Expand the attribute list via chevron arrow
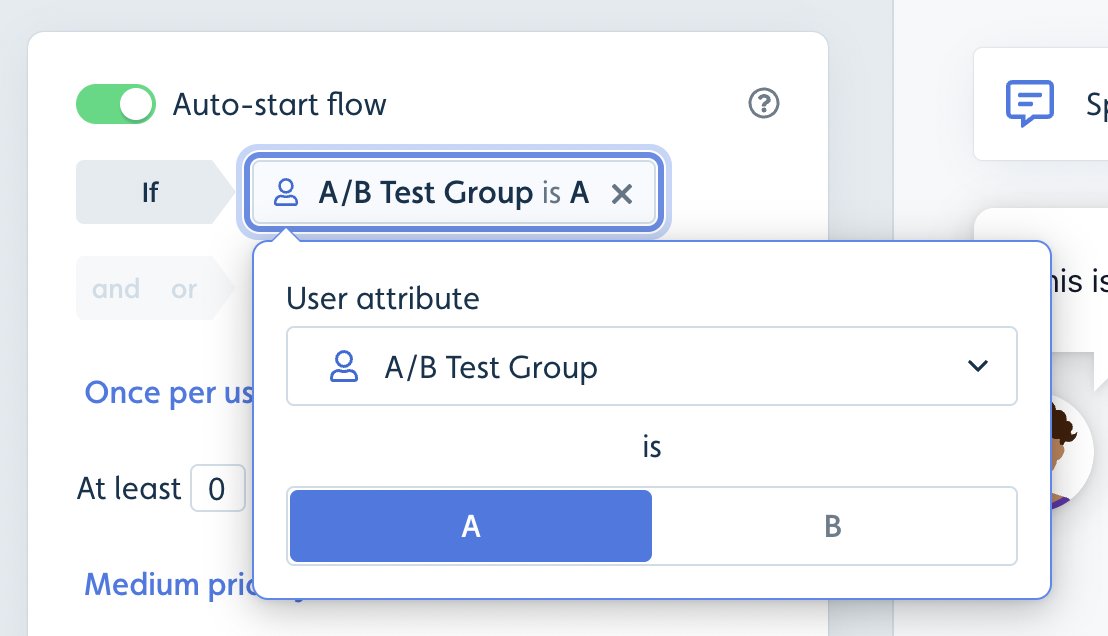 click(x=977, y=366)
